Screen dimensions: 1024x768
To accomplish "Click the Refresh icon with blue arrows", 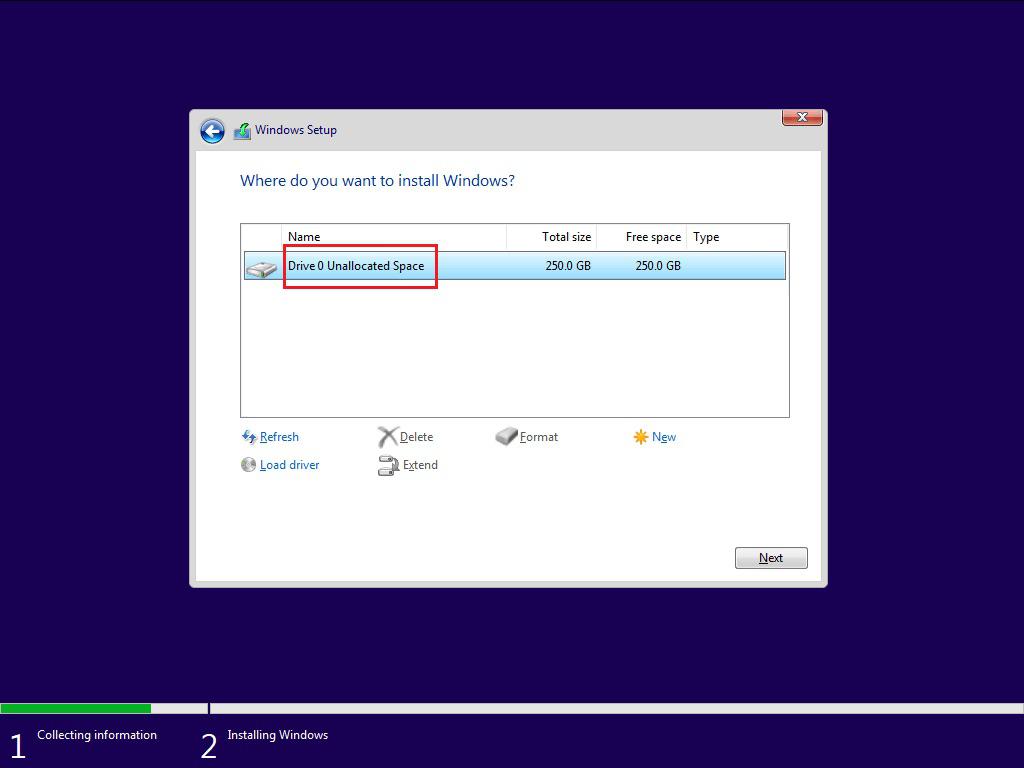I will 248,437.
